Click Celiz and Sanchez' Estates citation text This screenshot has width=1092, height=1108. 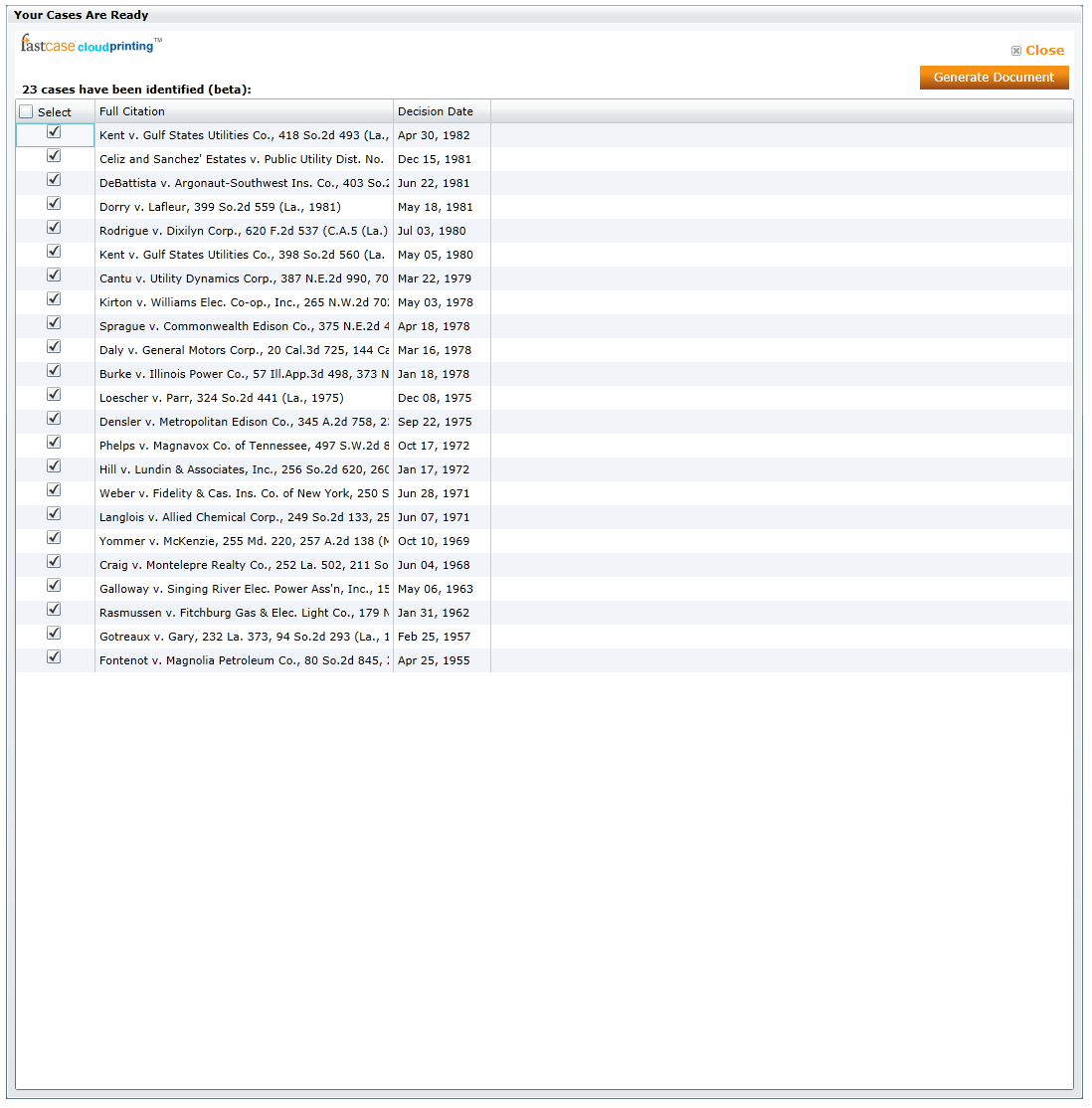[242, 160]
